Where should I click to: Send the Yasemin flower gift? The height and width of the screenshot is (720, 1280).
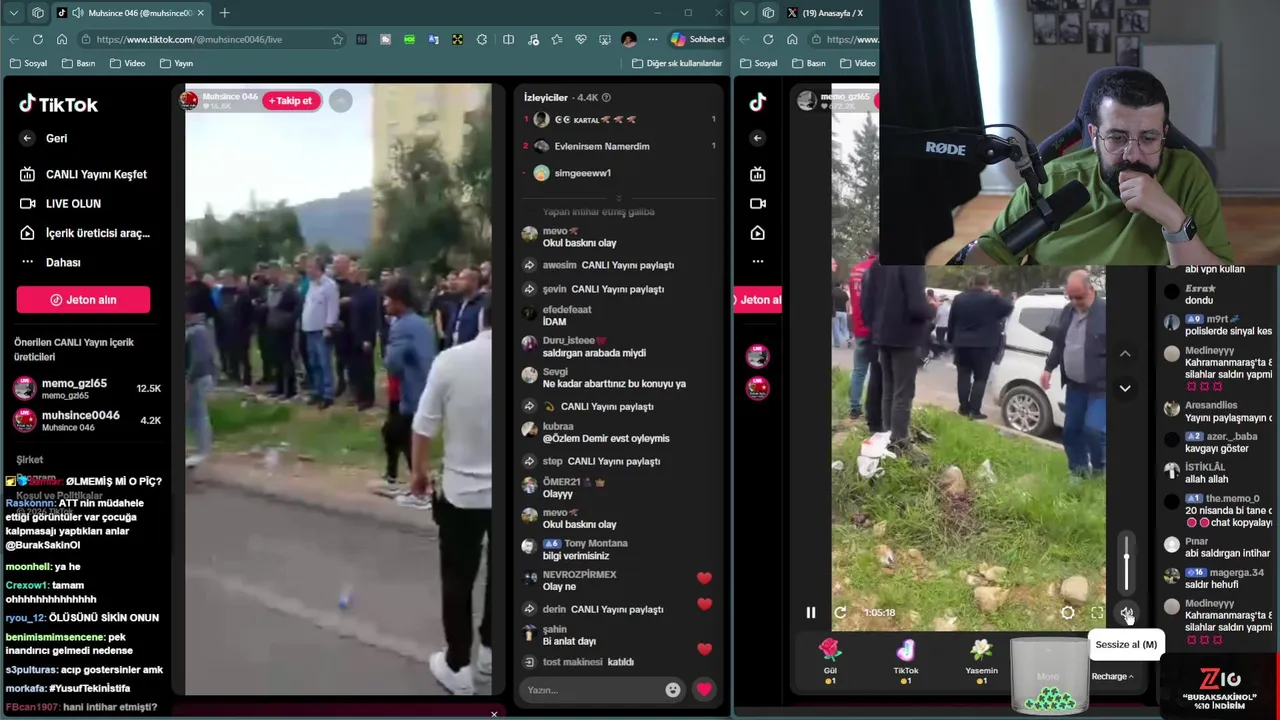(x=981, y=662)
